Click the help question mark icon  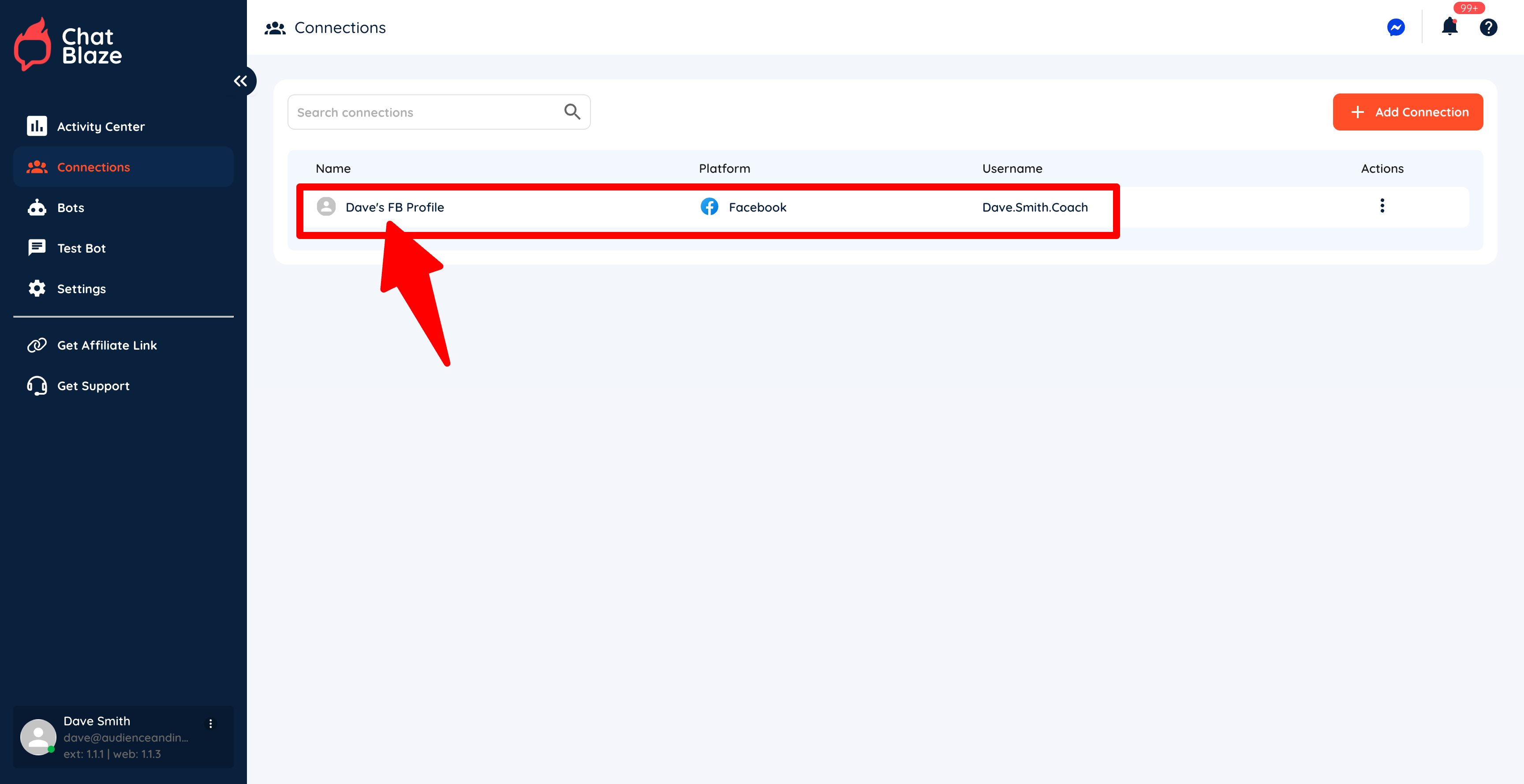tap(1488, 27)
